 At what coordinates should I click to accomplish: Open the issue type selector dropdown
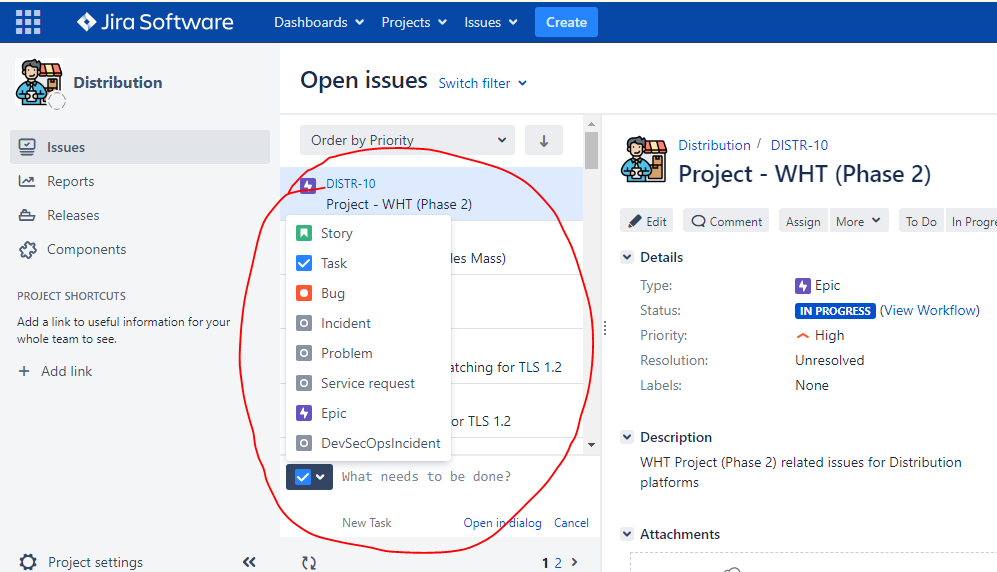pyautogui.click(x=310, y=477)
